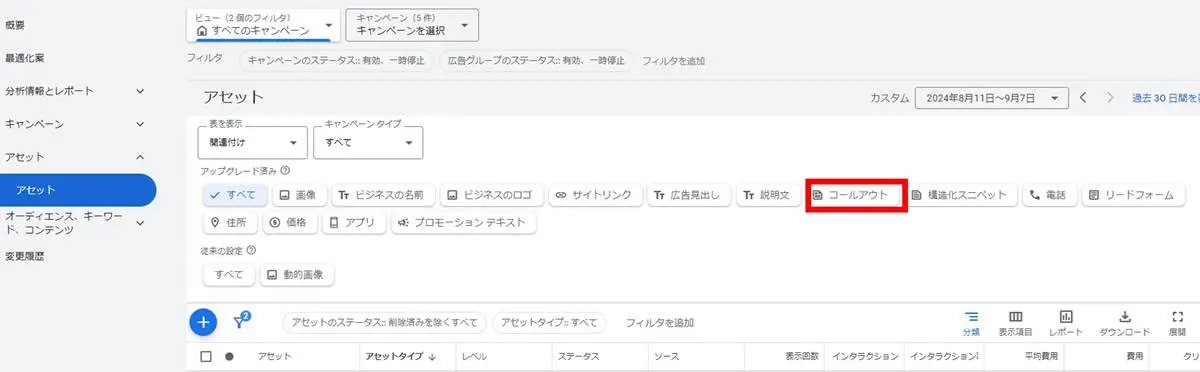Tick the select-all checkbox in table header
This screenshot has height=372, width=1200.
click(206, 356)
